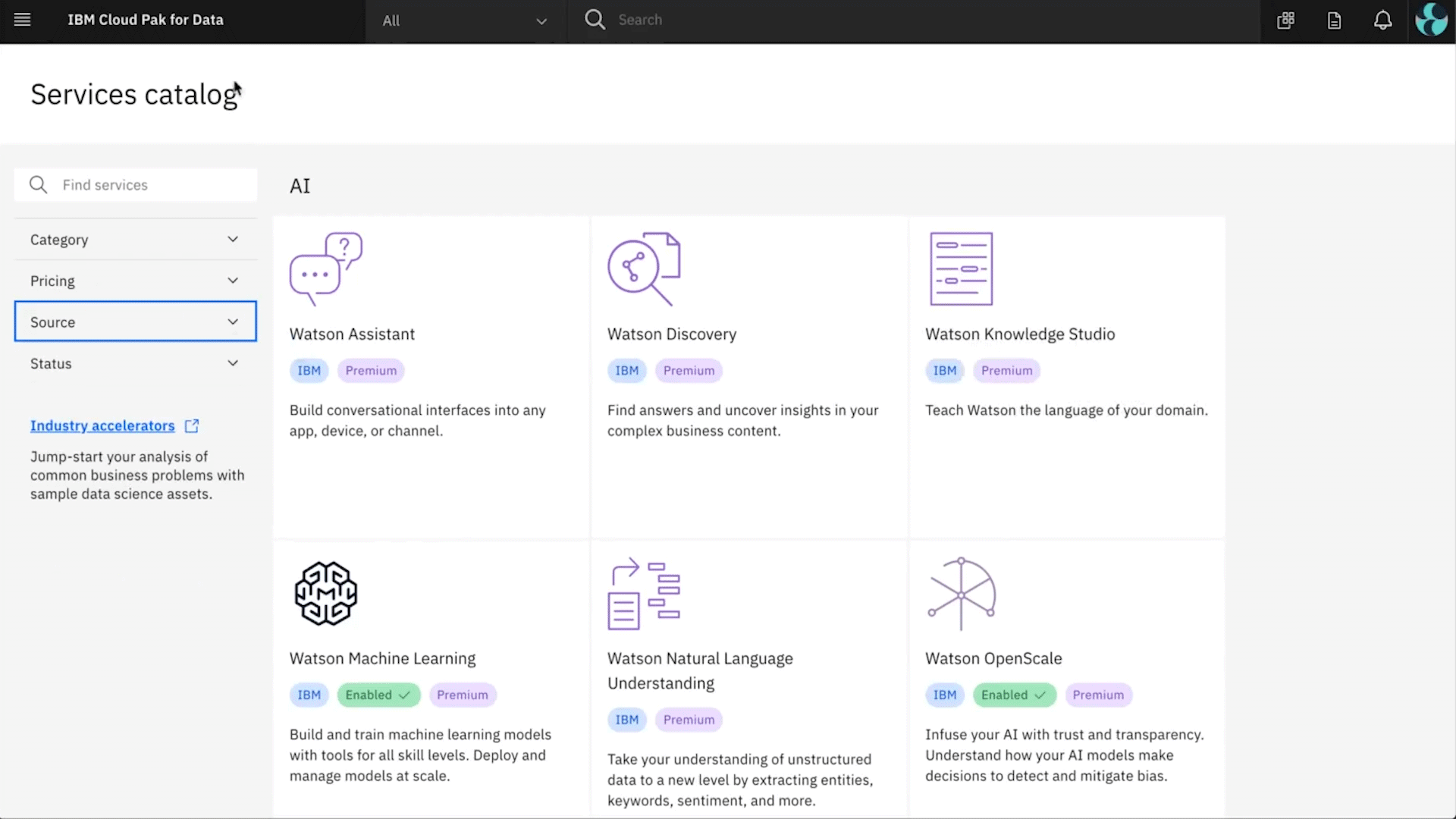Click the Premium tag on Watson Assistant
Viewport: 1456px width, 819px height.
(371, 371)
